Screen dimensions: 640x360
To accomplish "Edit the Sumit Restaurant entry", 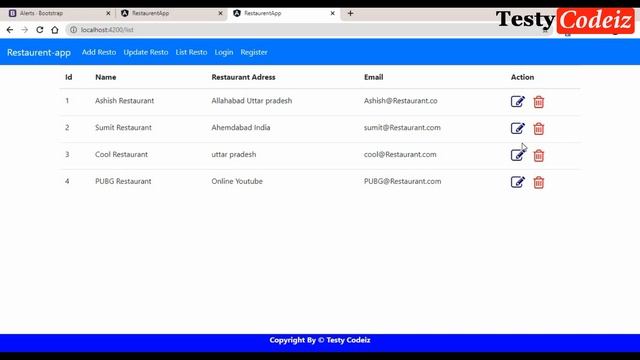I will coord(518,128).
